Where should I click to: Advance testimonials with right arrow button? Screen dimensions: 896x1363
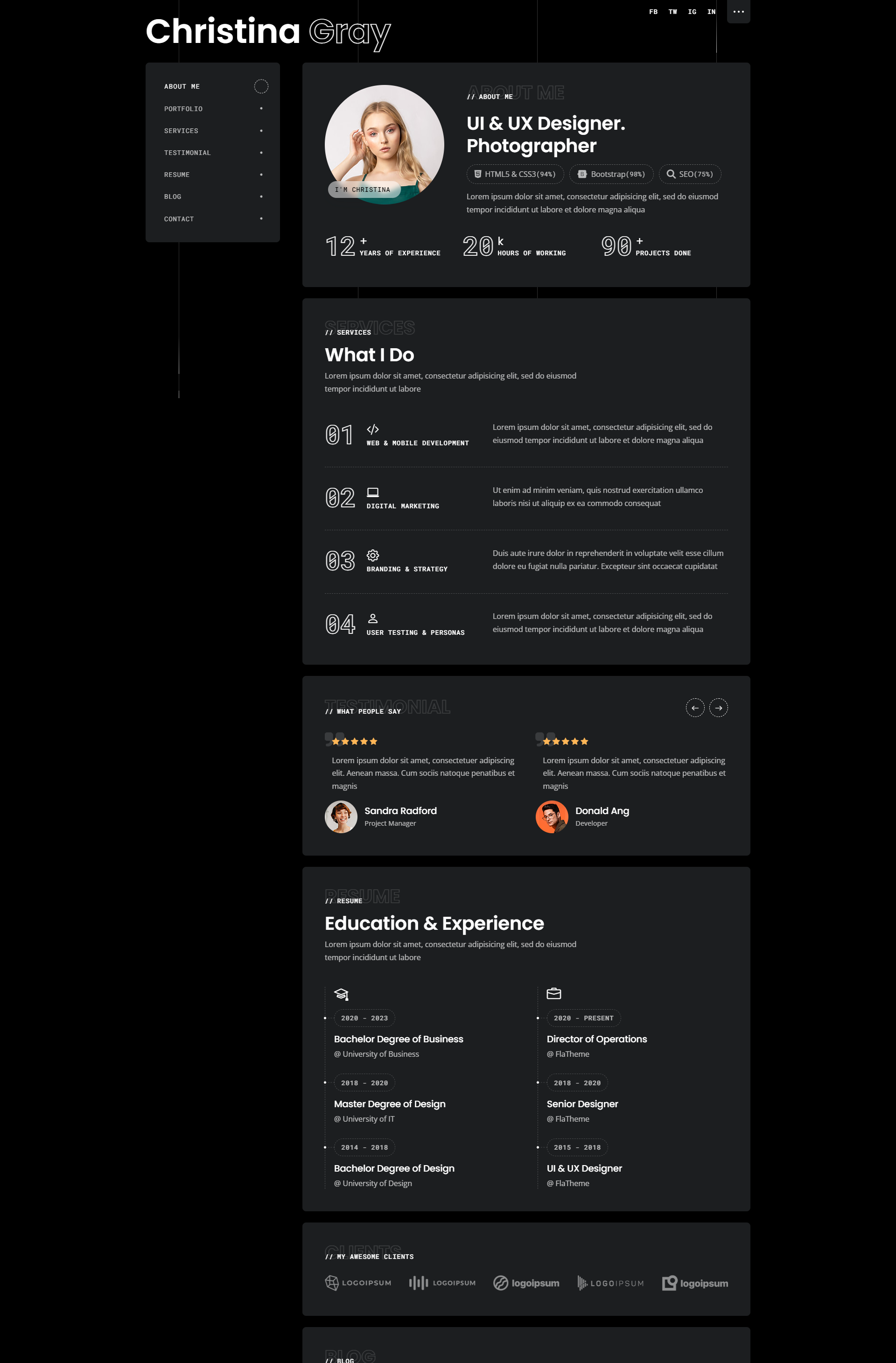(718, 708)
